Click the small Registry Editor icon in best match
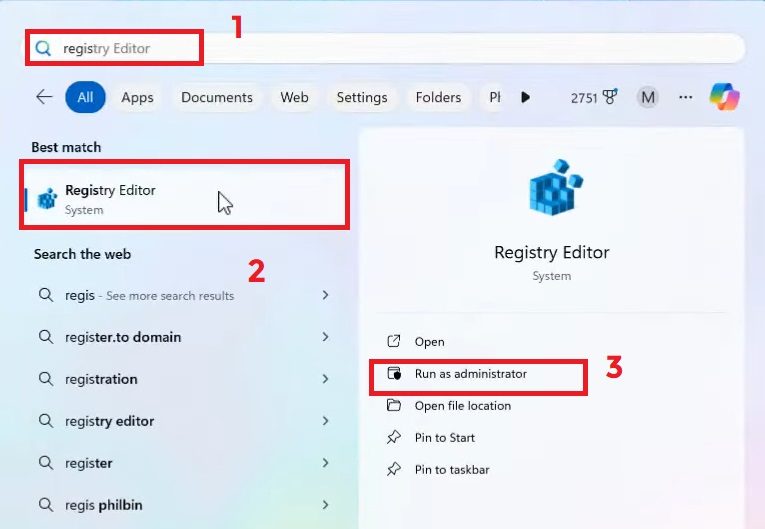The image size is (765, 529). point(47,199)
